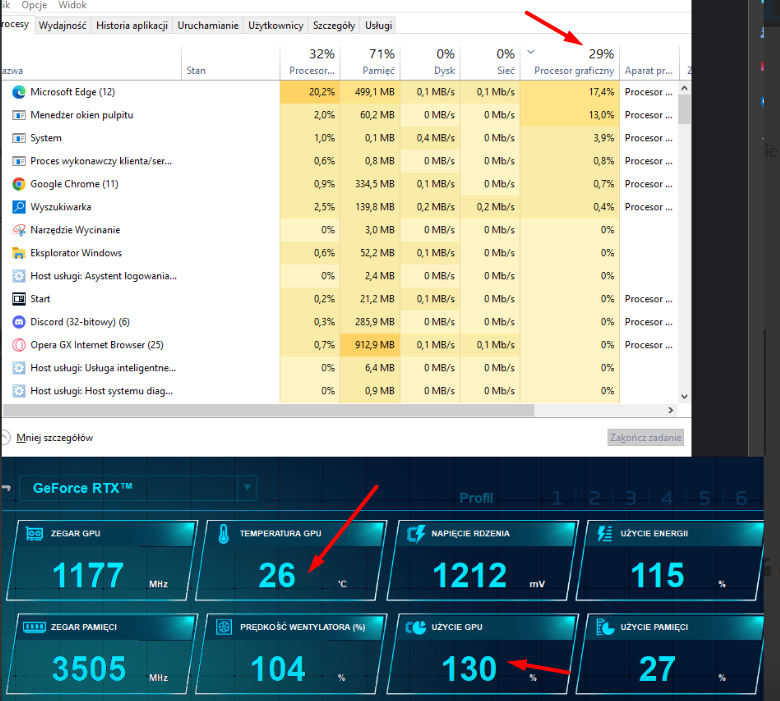Click the Zegar GPU clock icon
780x701 pixels.
(34, 534)
